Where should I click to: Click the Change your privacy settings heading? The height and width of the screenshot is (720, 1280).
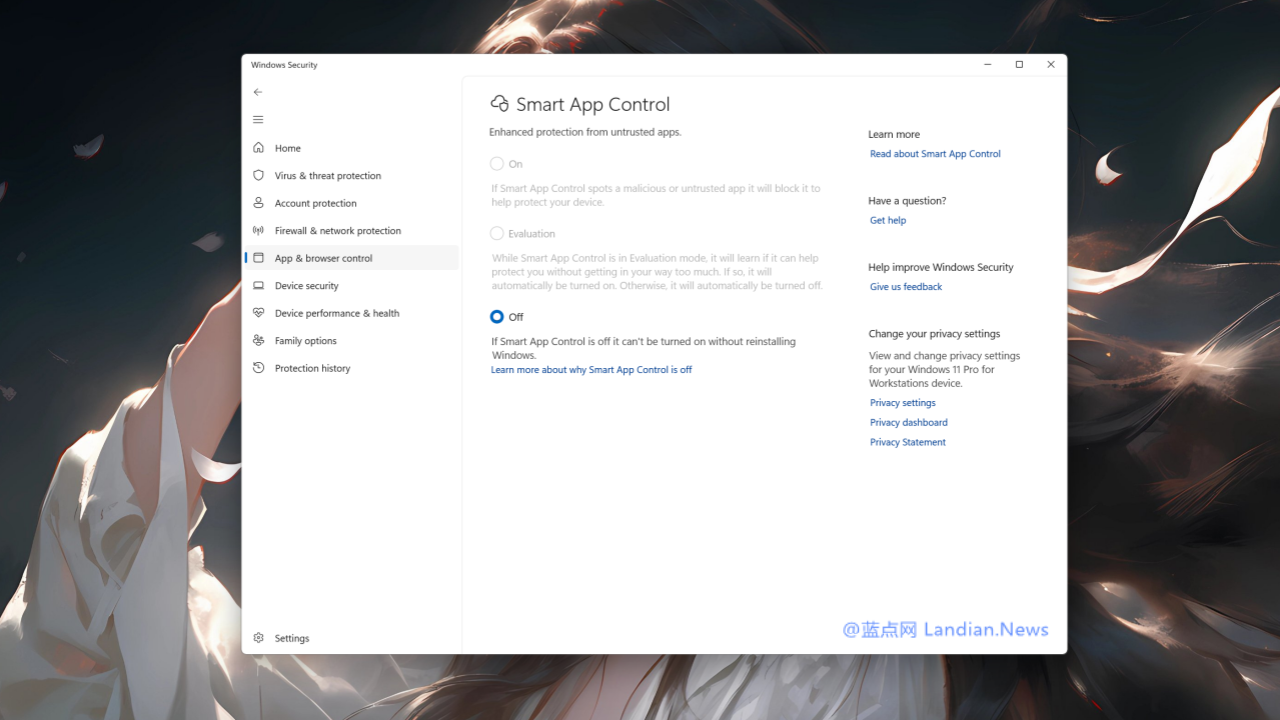point(934,334)
